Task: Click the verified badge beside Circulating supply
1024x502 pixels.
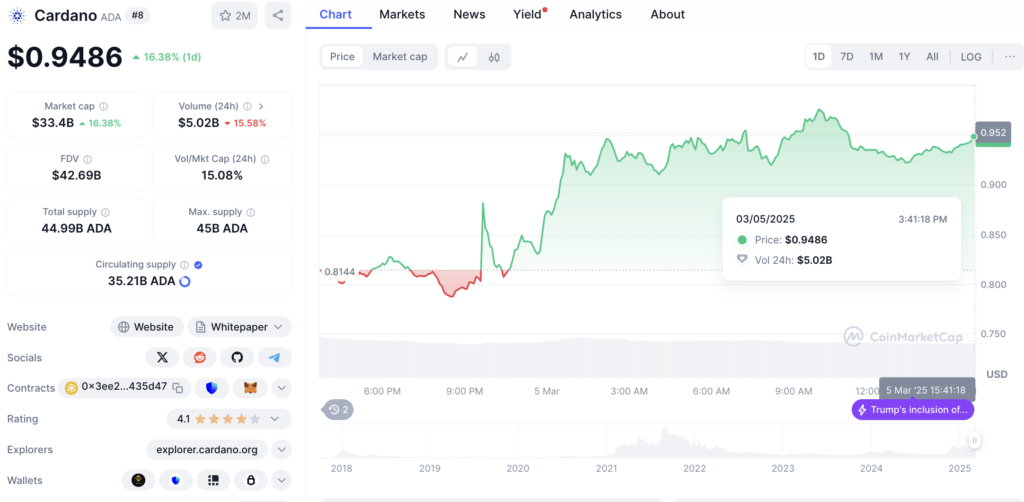Action: click(x=198, y=265)
